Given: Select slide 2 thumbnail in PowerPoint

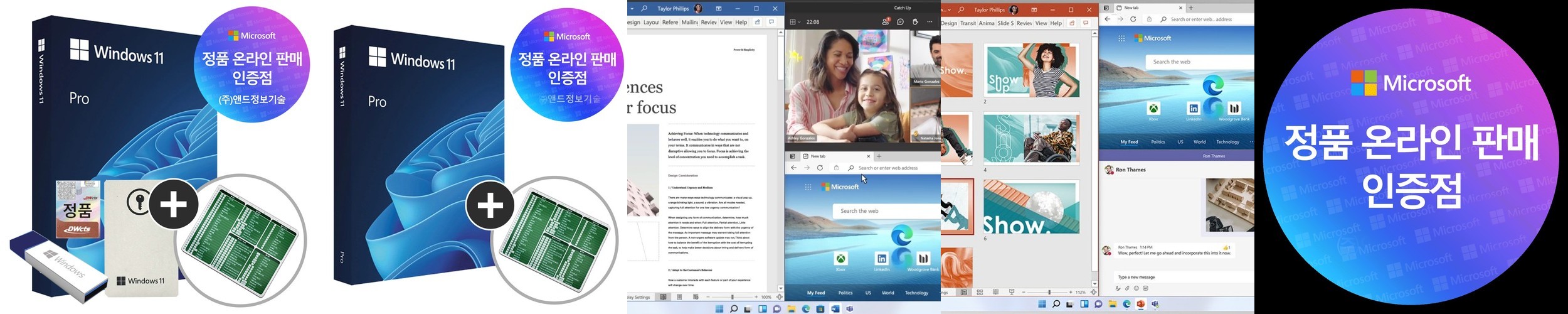Looking at the screenshot, I should 1031,70.
